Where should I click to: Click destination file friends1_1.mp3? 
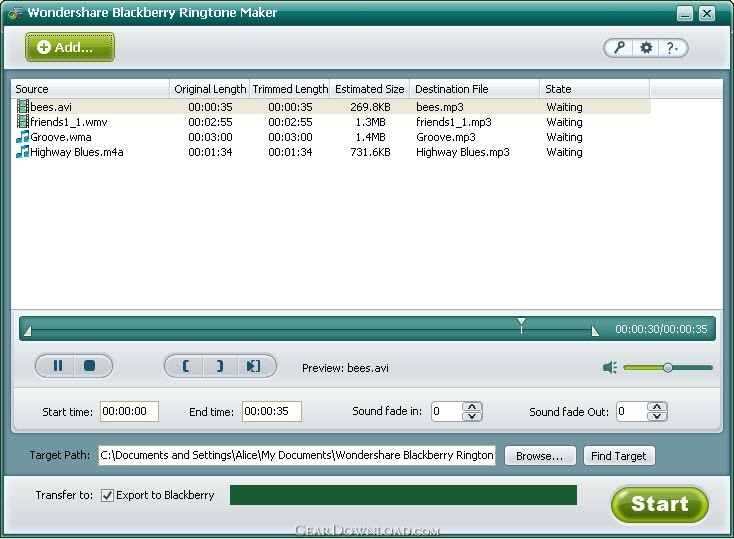[454, 122]
